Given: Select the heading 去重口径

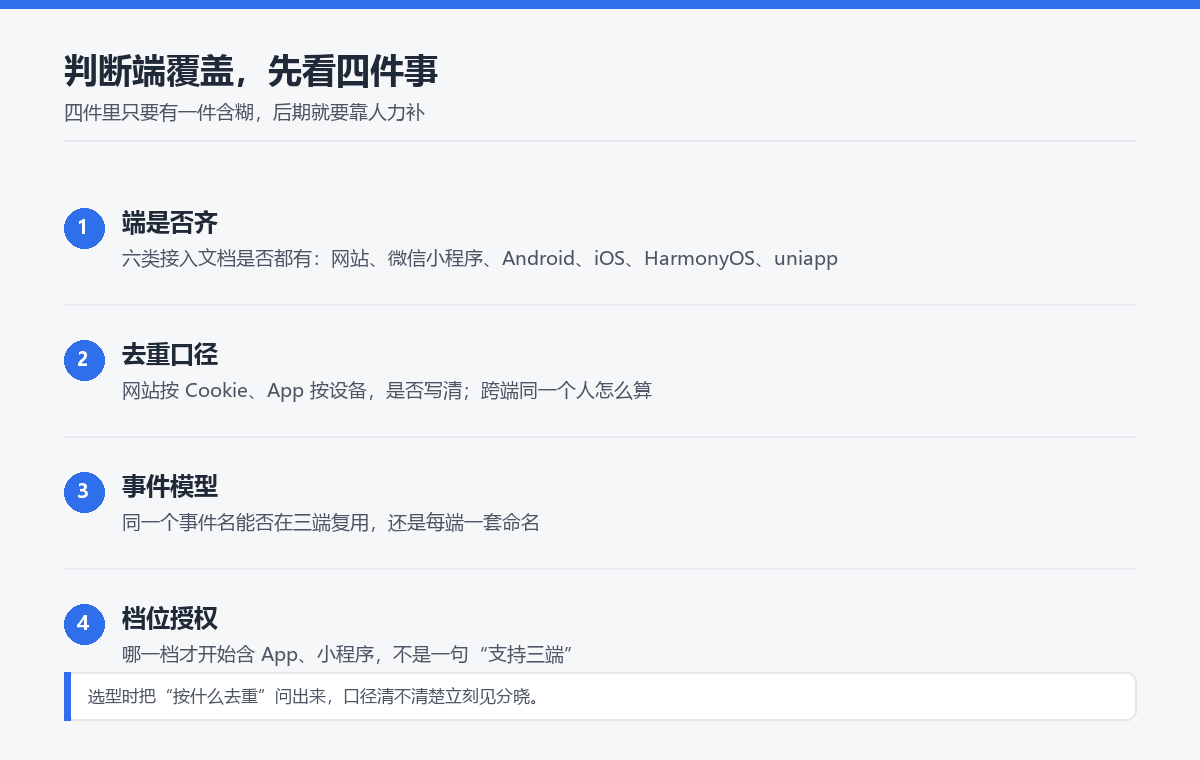Looking at the screenshot, I should 170,354.
